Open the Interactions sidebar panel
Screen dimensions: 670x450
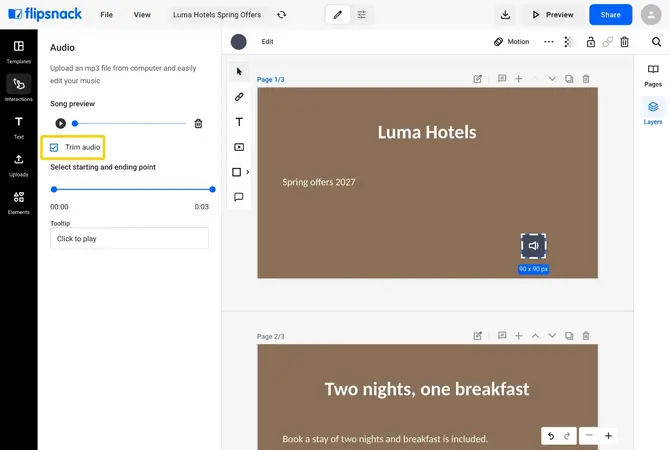18,89
